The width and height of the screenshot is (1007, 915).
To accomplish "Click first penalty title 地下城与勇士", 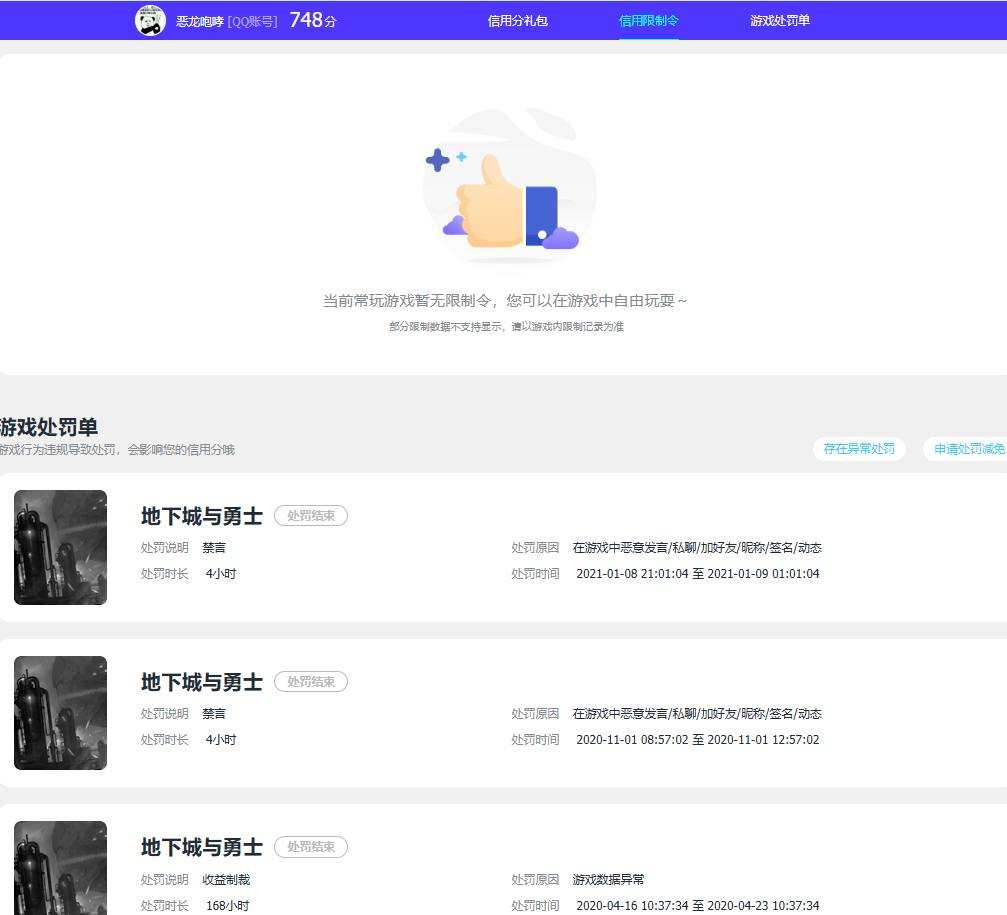I will [202, 516].
